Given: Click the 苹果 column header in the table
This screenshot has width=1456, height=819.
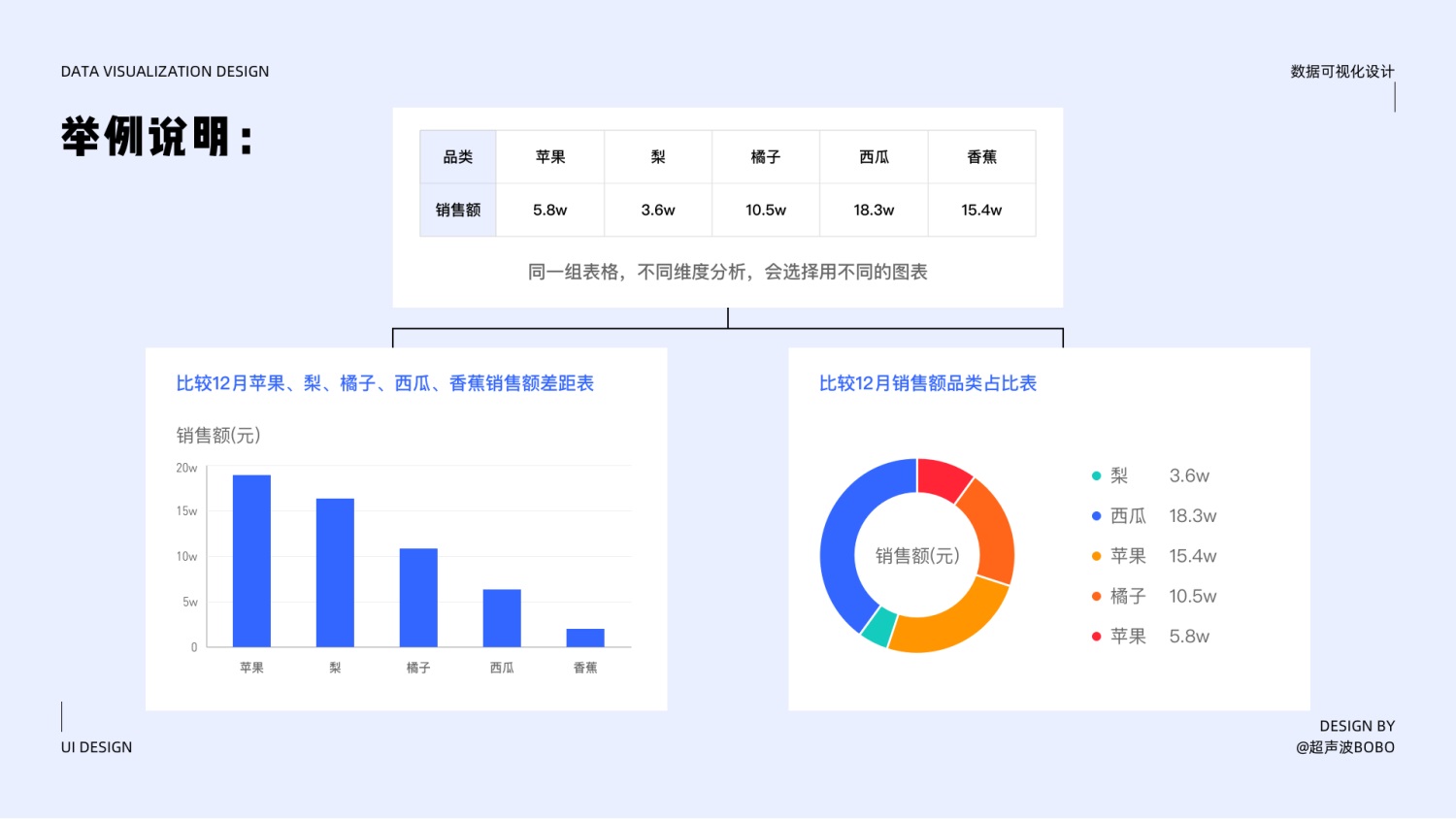Looking at the screenshot, I should (550, 157).
